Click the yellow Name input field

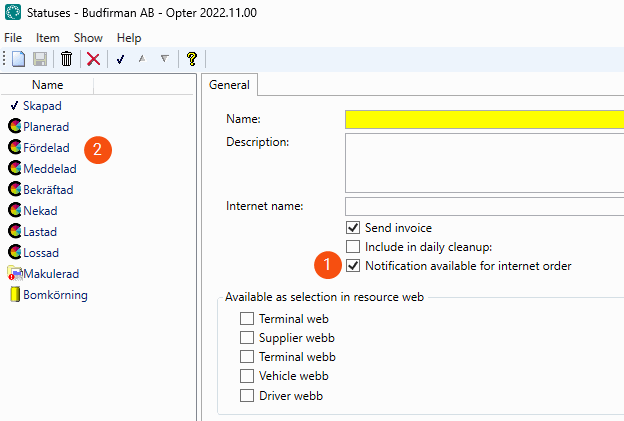(x=484, y=119)
